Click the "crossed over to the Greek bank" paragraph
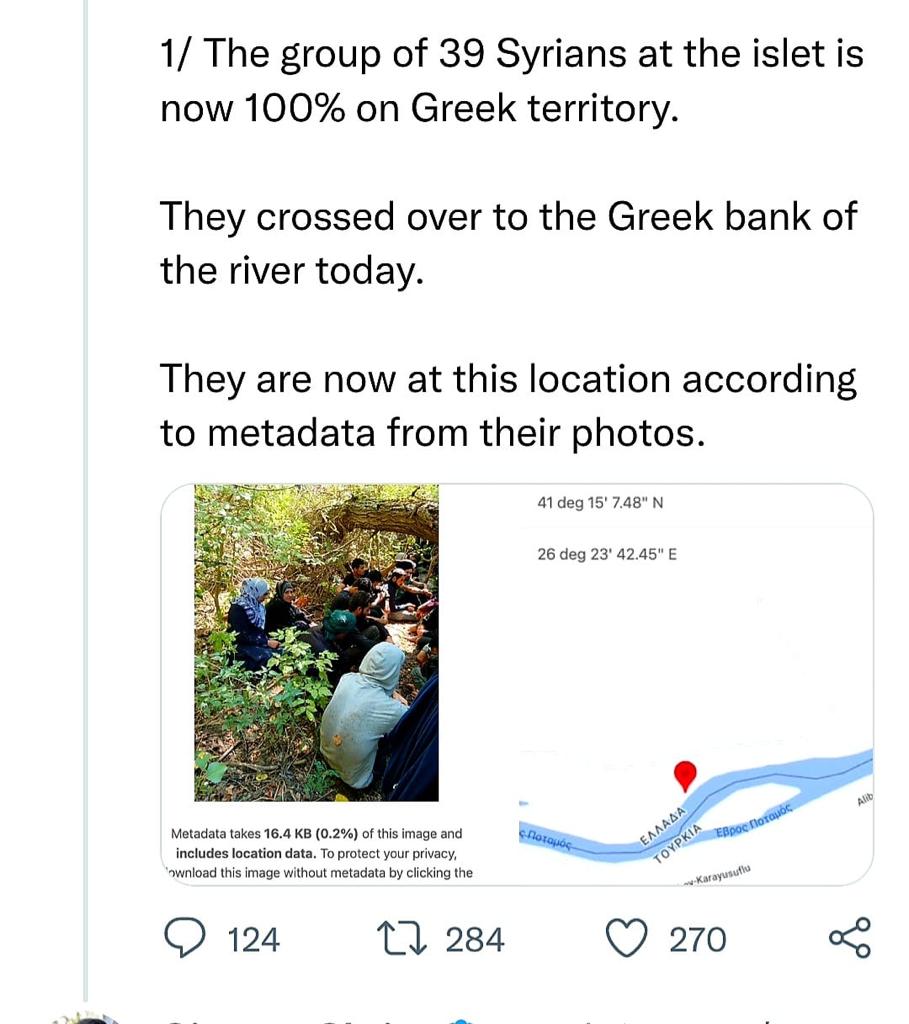The height and width of the screenshot is (1024, 909). click(508, 243)
